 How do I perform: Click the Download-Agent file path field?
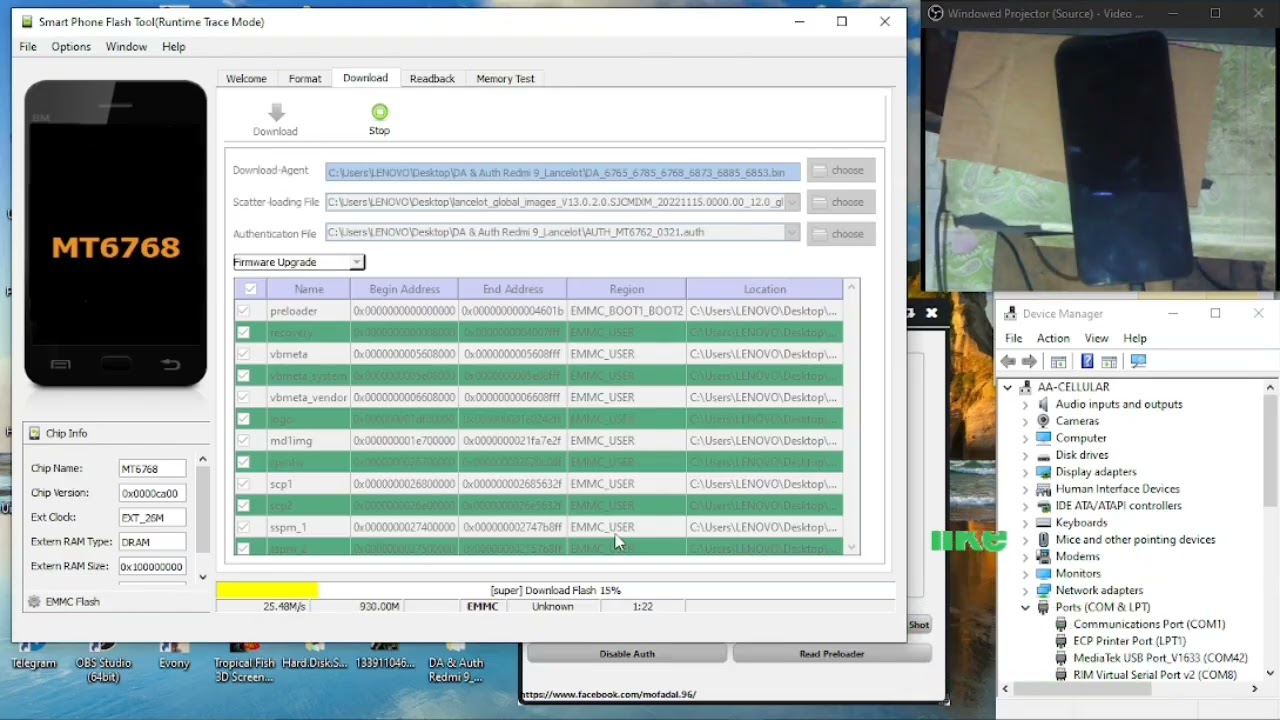click(x=563, y=172)
